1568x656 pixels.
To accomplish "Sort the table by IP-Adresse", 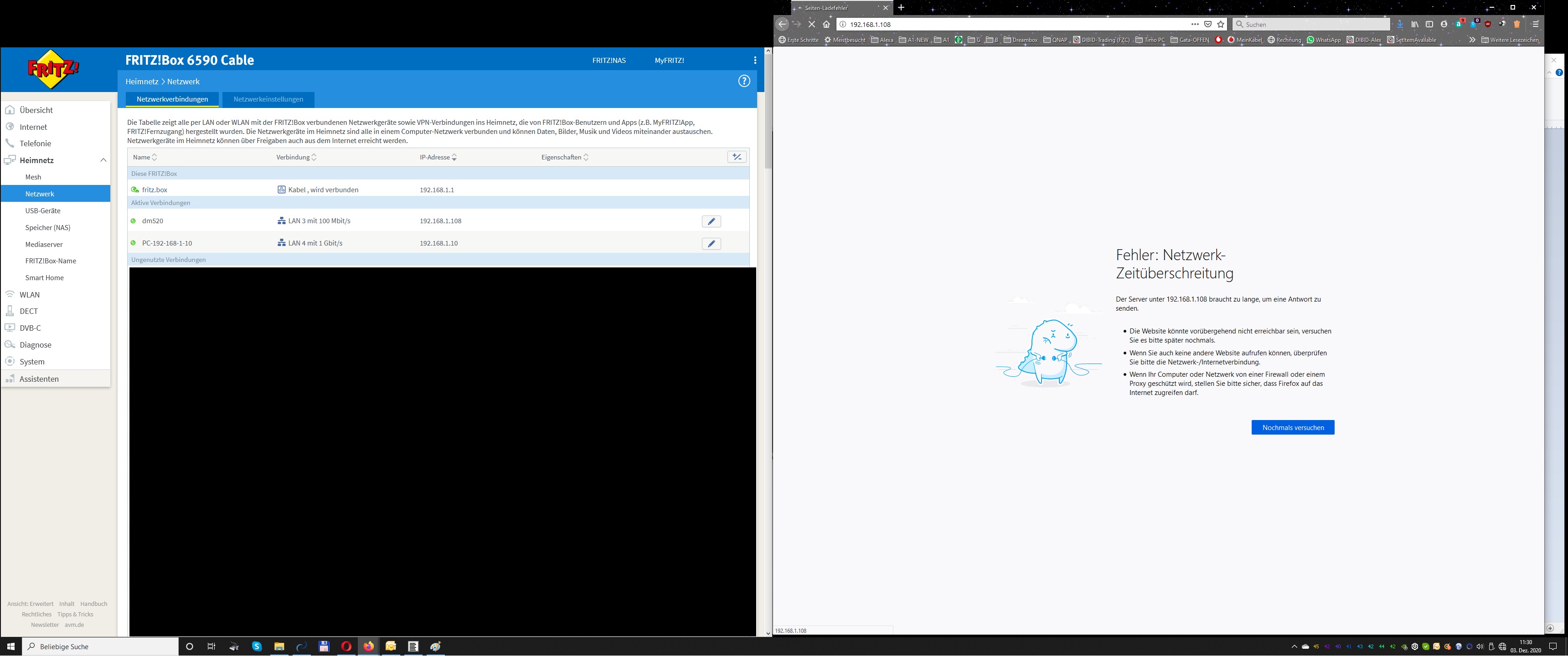I will (438, 157).
